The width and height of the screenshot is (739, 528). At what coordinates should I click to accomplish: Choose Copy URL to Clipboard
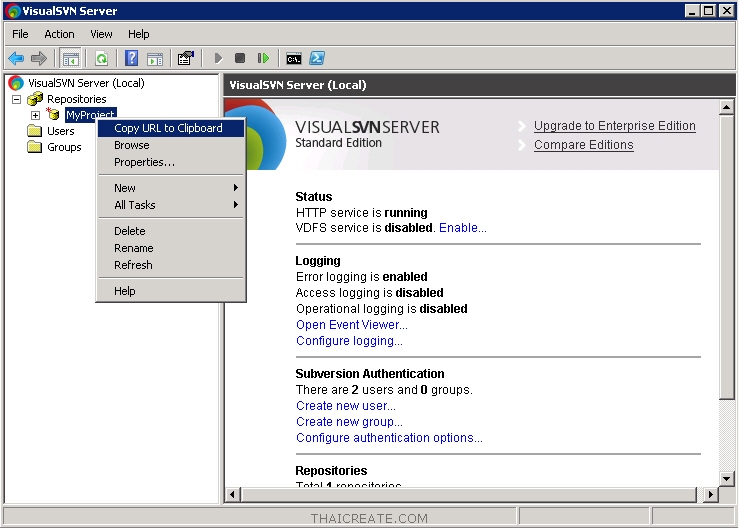(171, 128)
